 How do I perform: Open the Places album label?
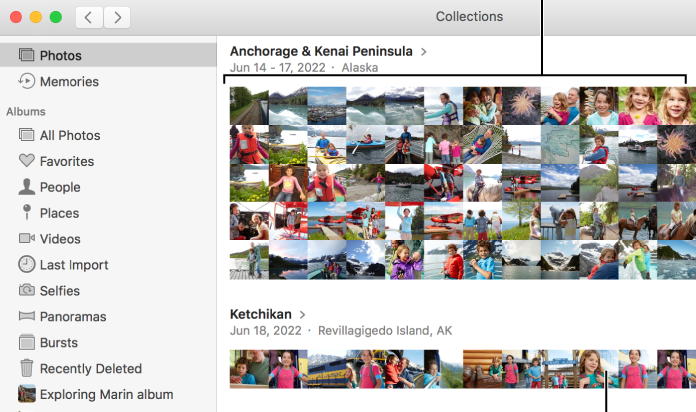click(59, 213)
